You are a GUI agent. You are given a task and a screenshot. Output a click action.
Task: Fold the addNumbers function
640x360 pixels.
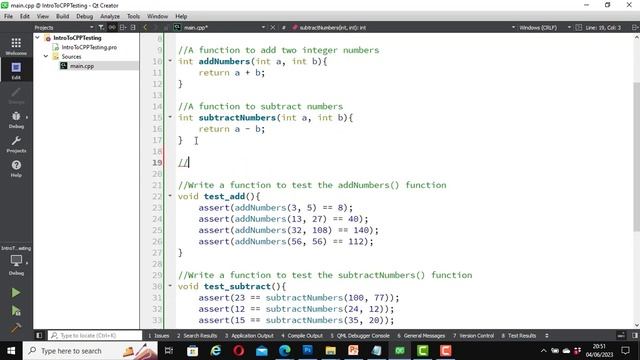tap(170, 61)
